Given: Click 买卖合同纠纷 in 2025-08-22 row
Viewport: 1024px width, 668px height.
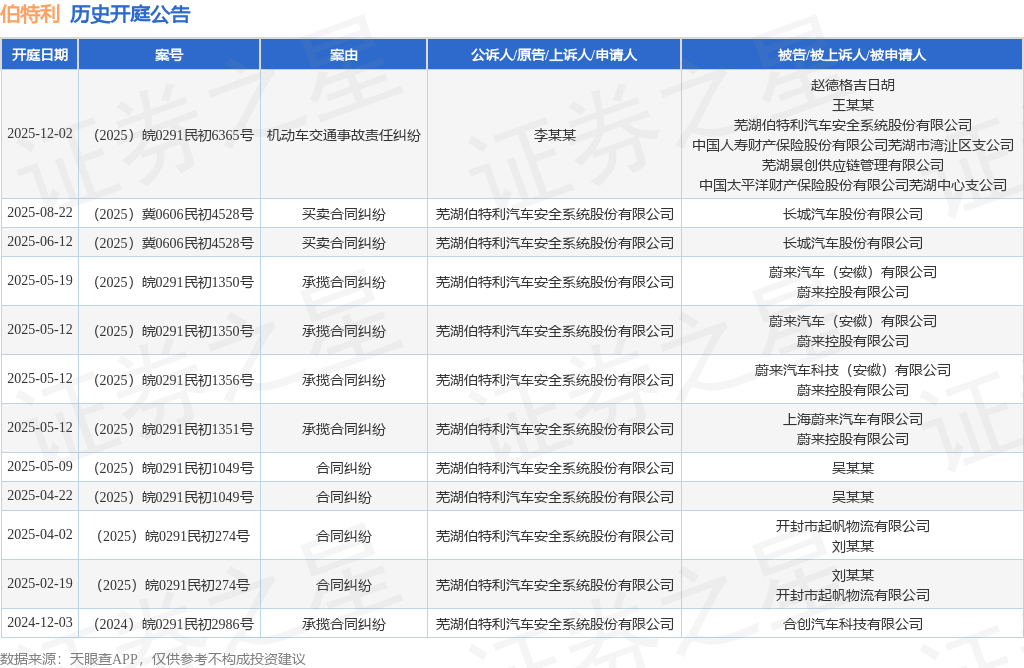Looking at the screenshot, I should 344,214.
